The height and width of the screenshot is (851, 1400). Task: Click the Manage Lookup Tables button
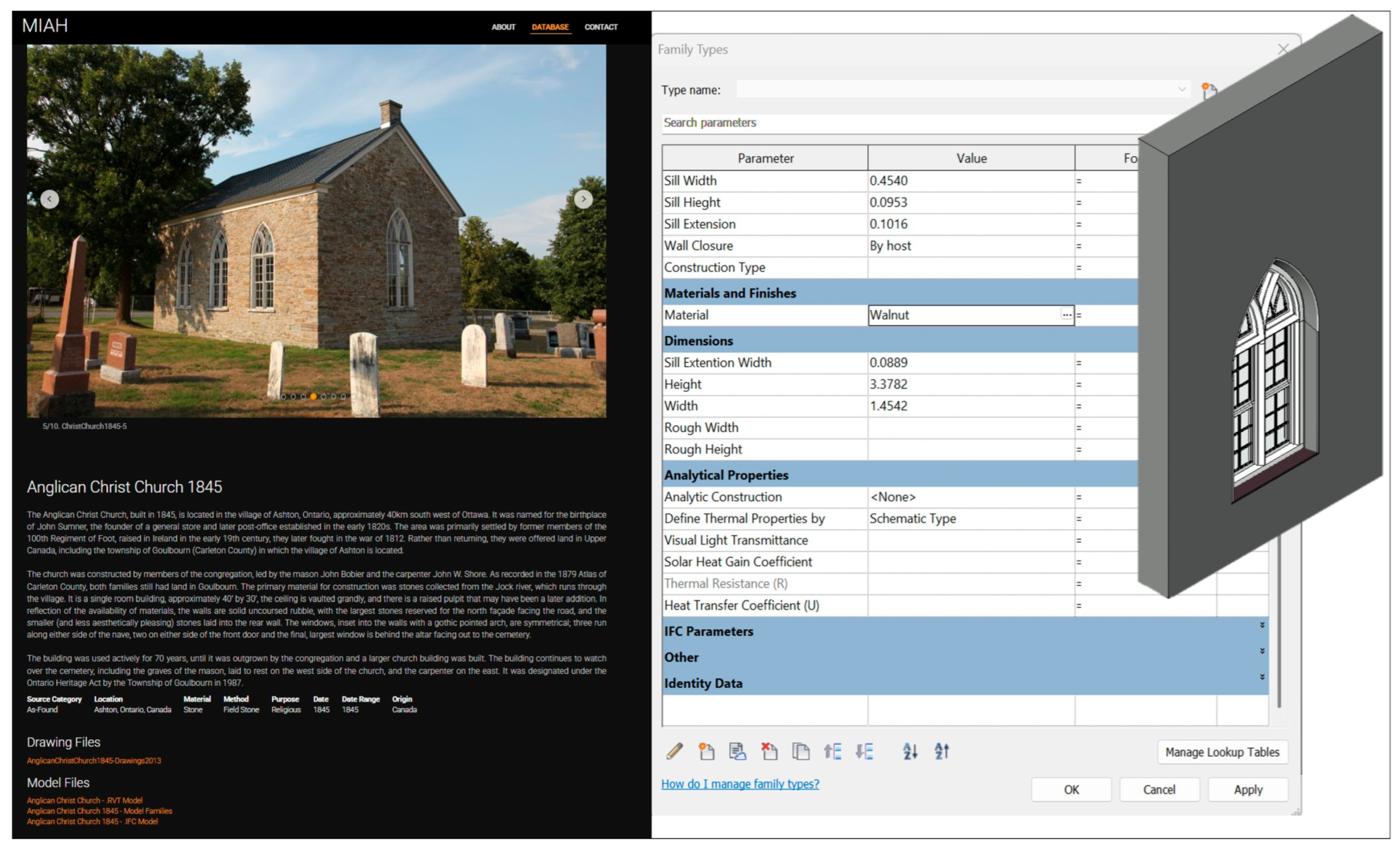pos(1222,752)
